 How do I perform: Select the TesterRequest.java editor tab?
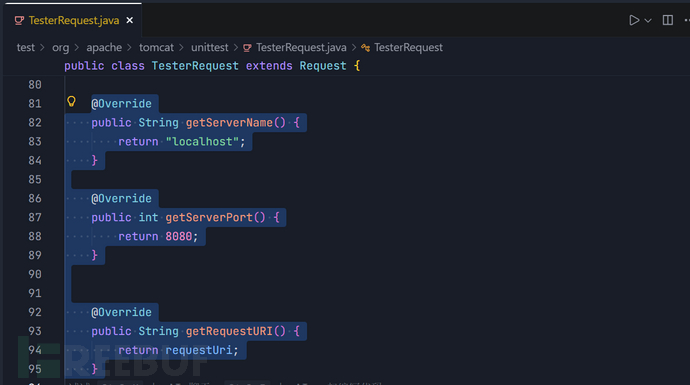[x=73, y=20]
